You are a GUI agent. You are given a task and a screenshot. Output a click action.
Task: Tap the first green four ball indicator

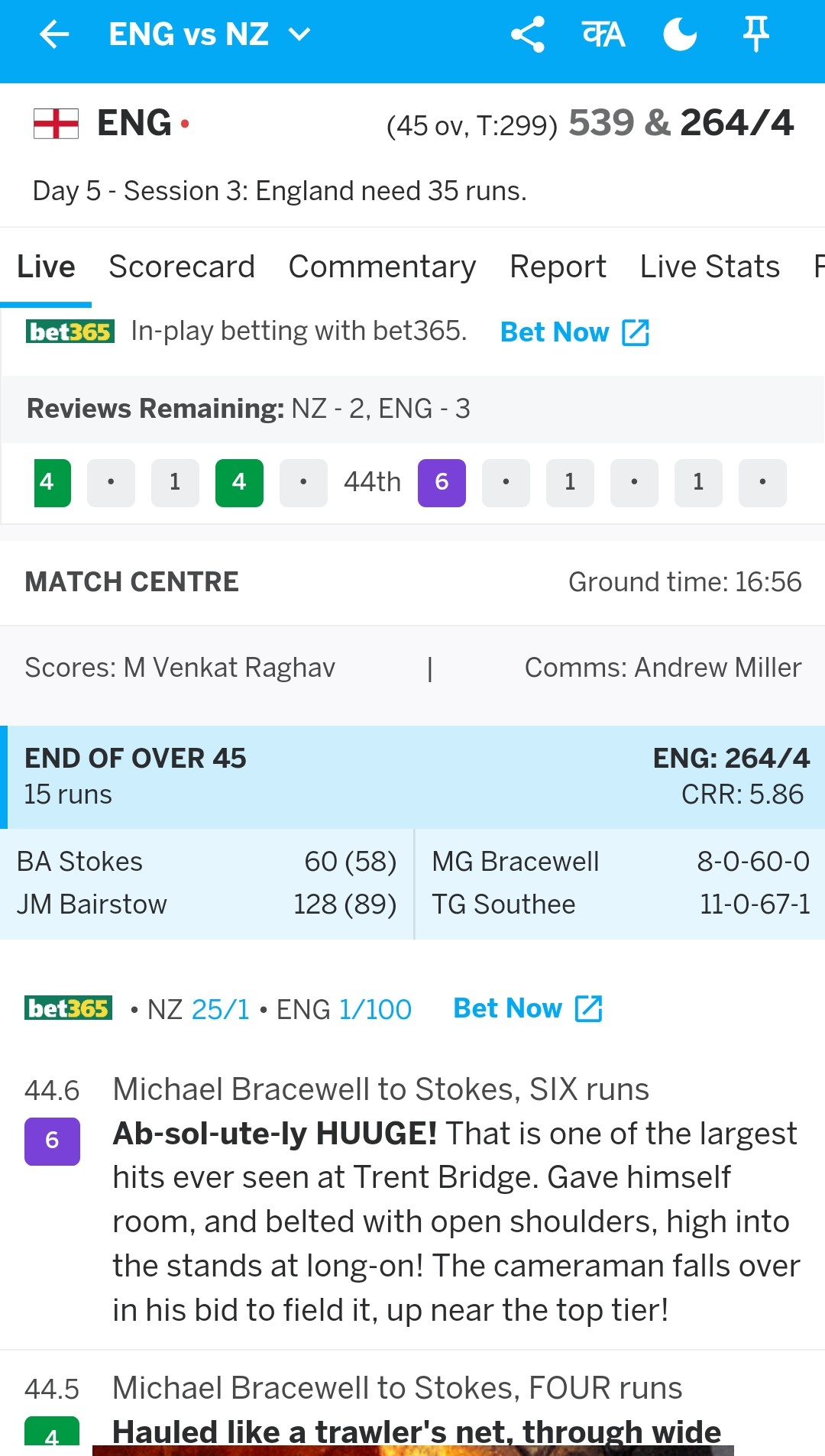[53, 483]
